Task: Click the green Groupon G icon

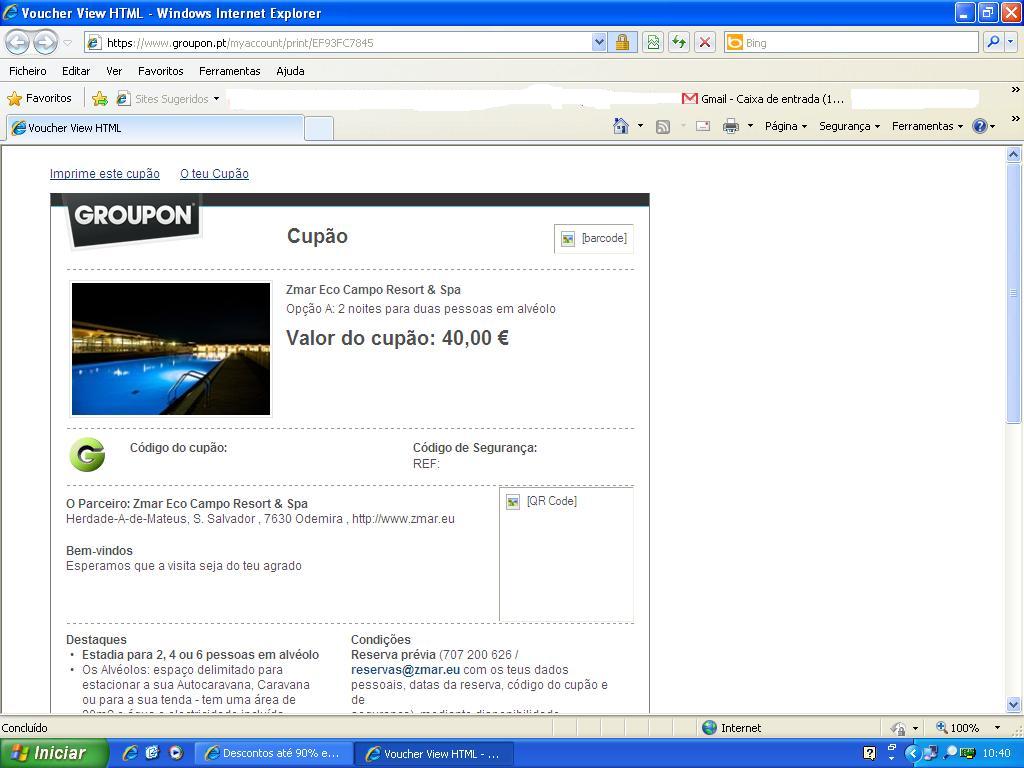Action: (87, 455)
